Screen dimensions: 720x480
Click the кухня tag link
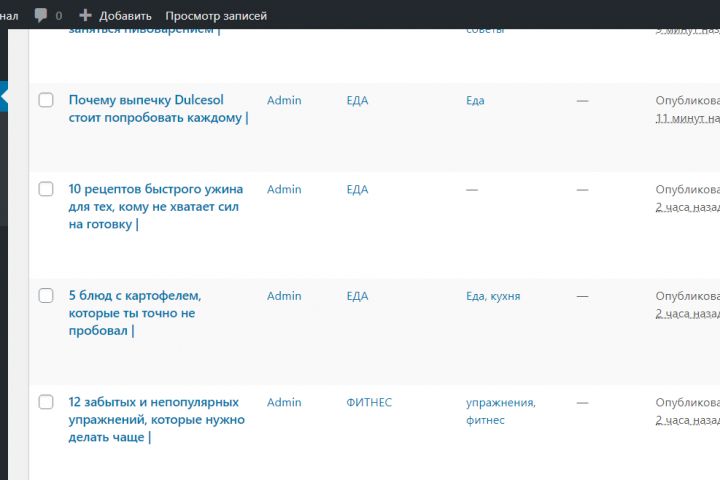point(505,296)
